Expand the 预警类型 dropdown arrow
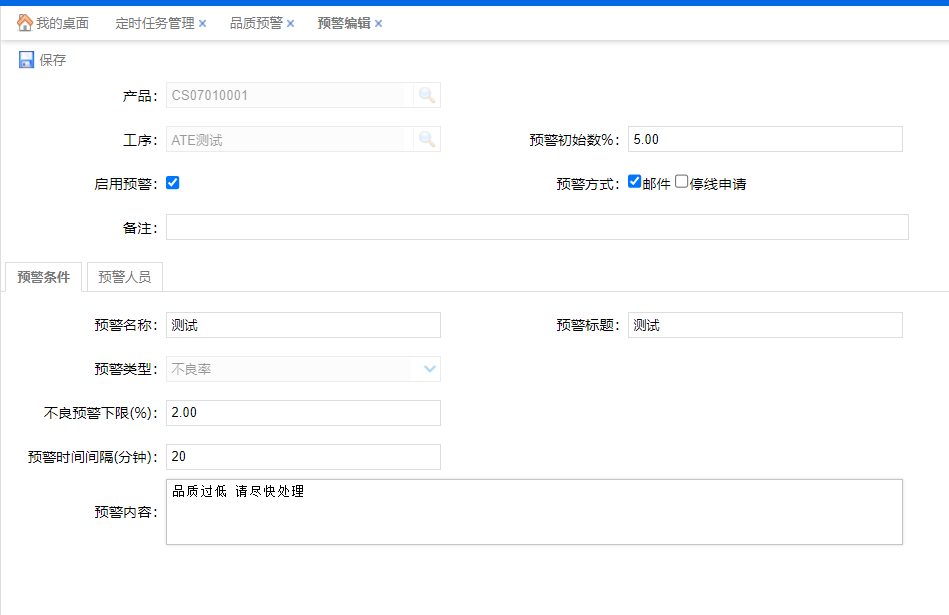The height and width of the screenshot is (615, 949). 429,369
